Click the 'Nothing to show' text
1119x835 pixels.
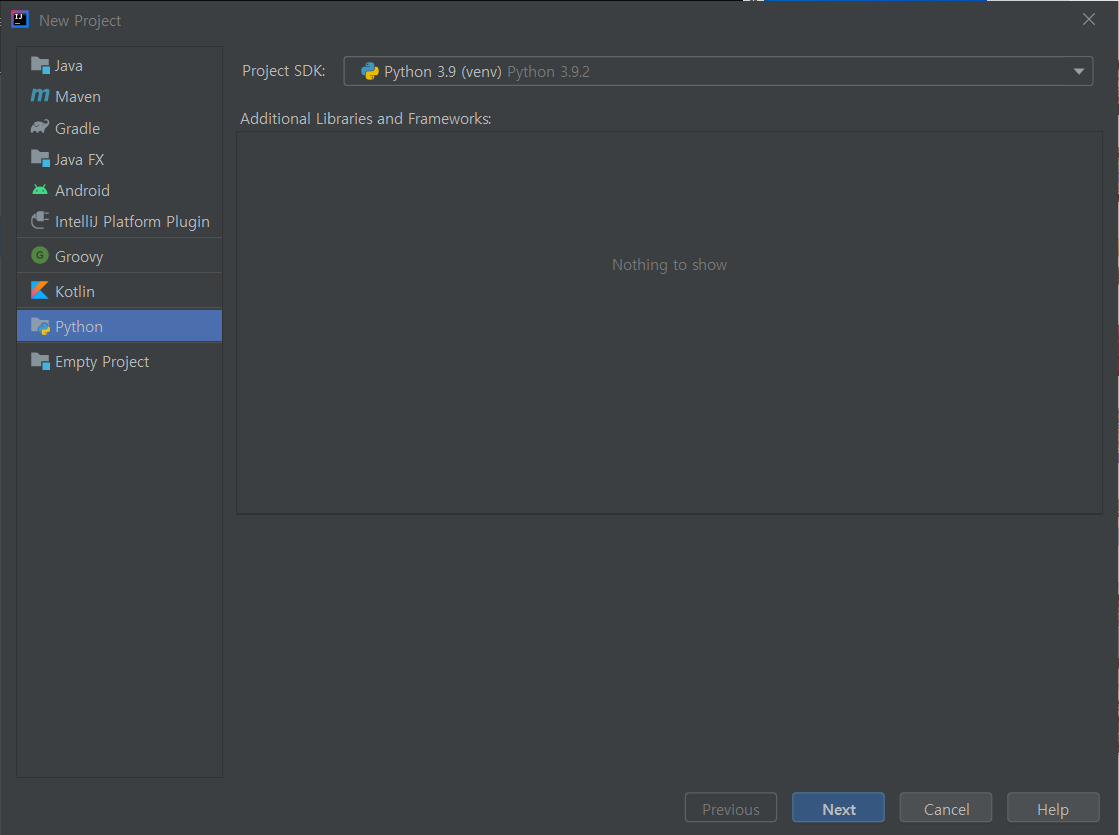coord(669,265)
